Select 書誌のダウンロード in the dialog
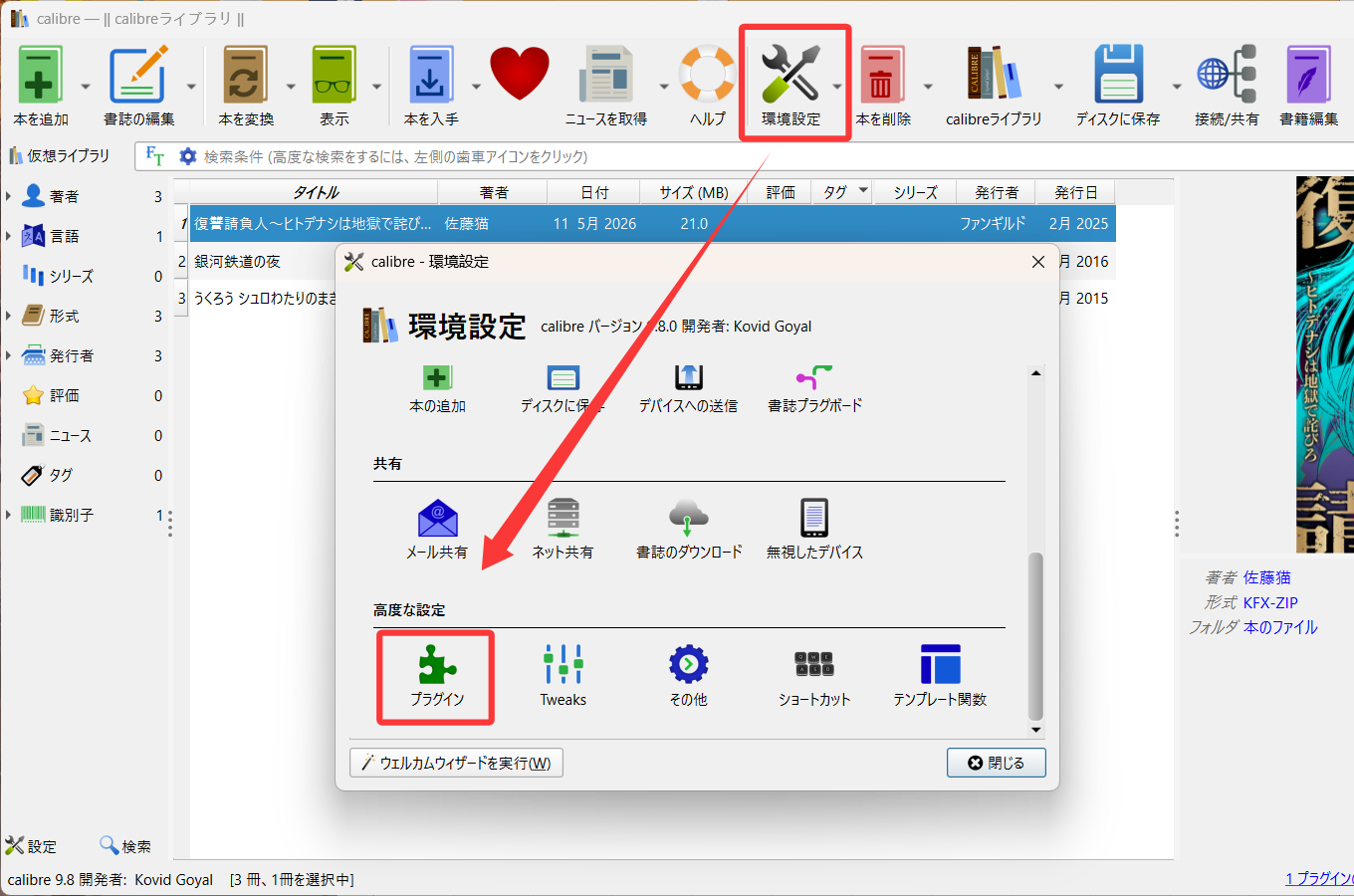 click(x=689, y=529)
